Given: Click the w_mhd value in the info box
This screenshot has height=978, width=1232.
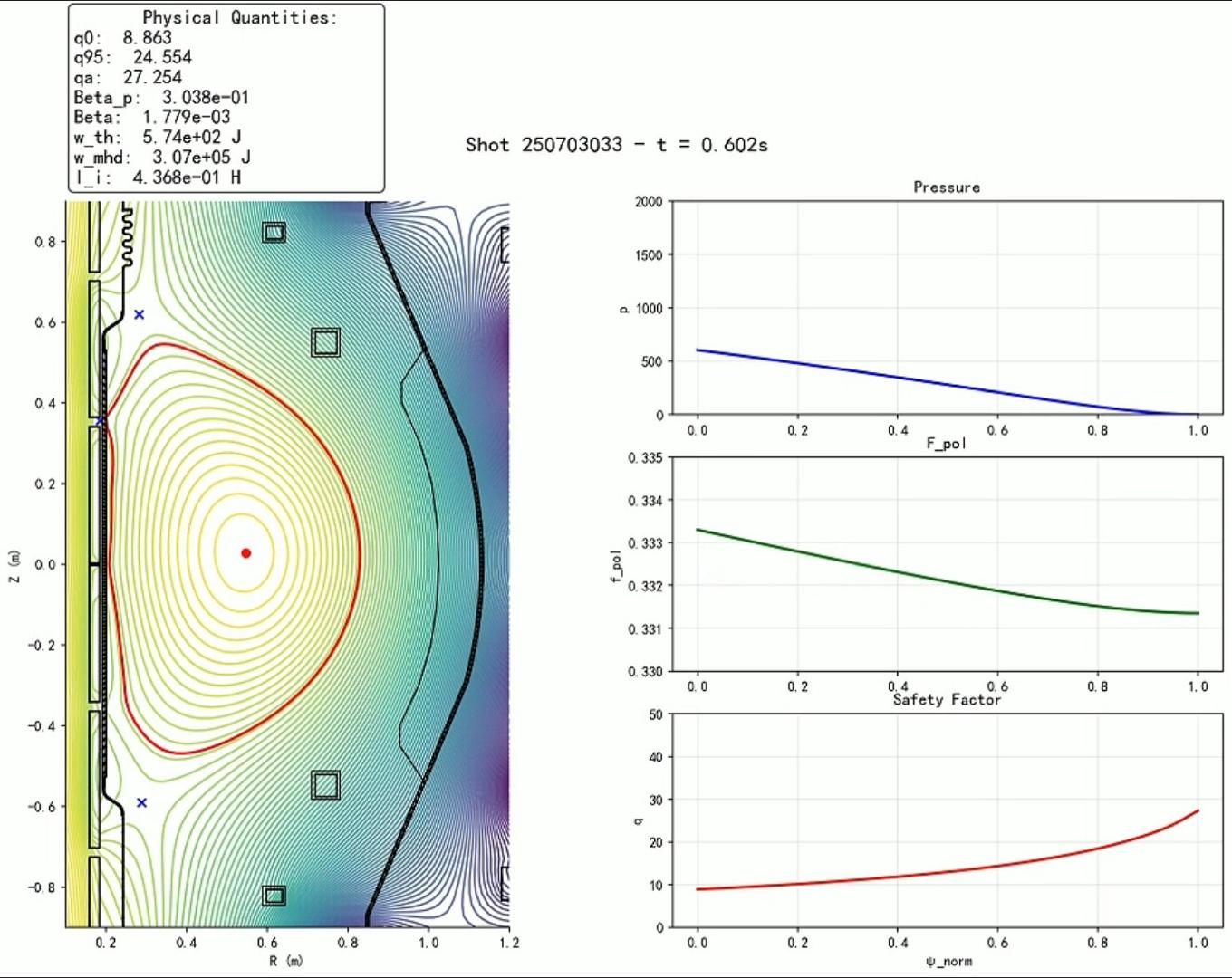Looking at the screenshot, I should (201, 157).
